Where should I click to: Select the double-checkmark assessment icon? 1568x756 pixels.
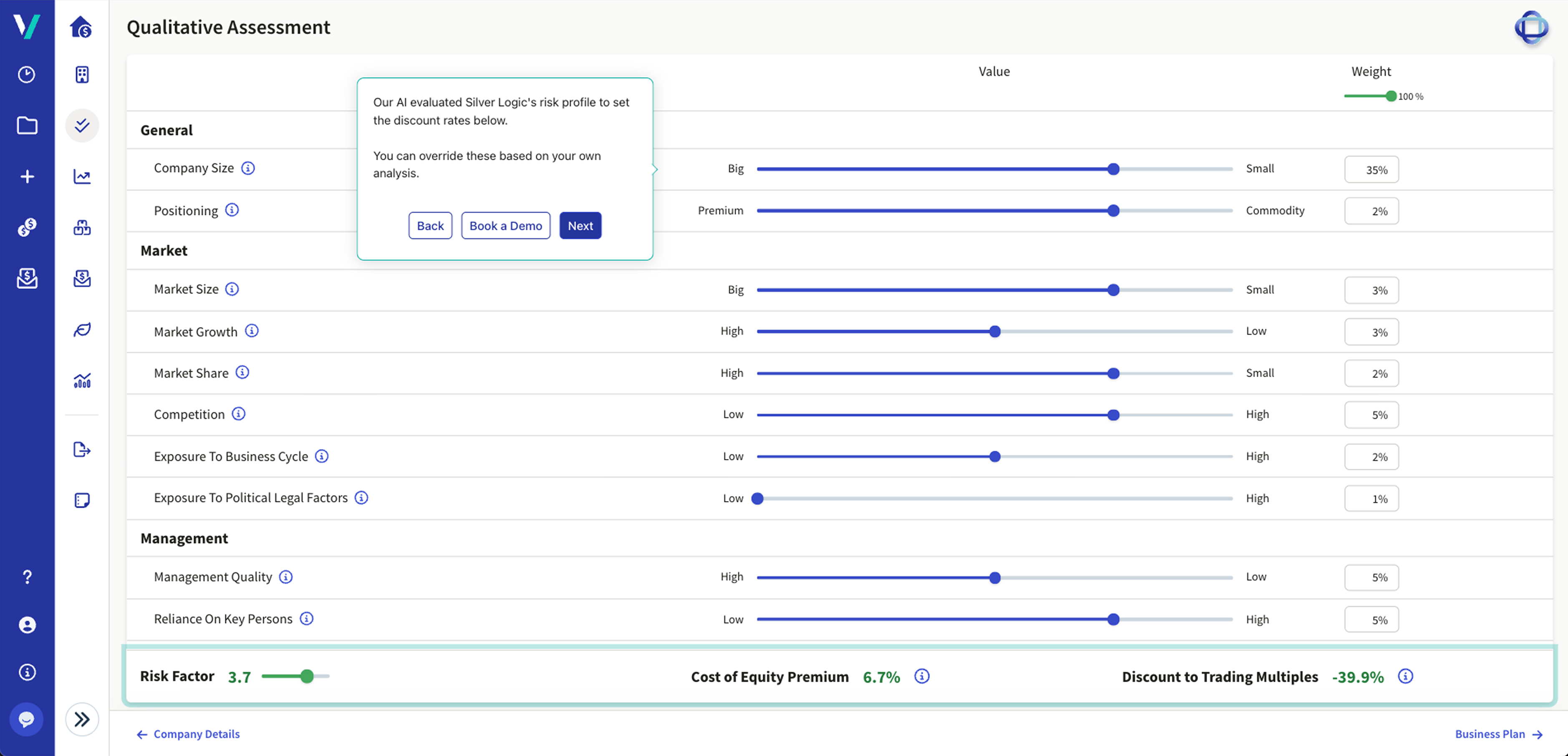[x=81, y=126]
